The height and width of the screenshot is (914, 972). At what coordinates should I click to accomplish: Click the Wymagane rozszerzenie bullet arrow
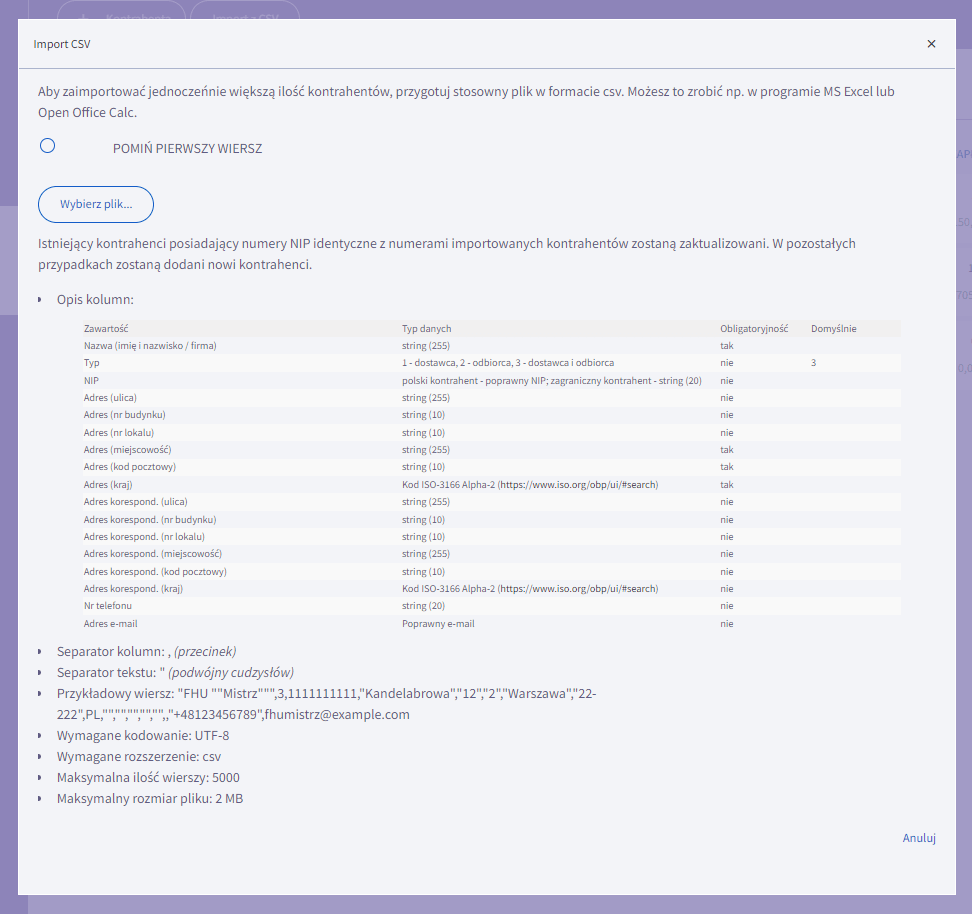(x=40, y=757)
